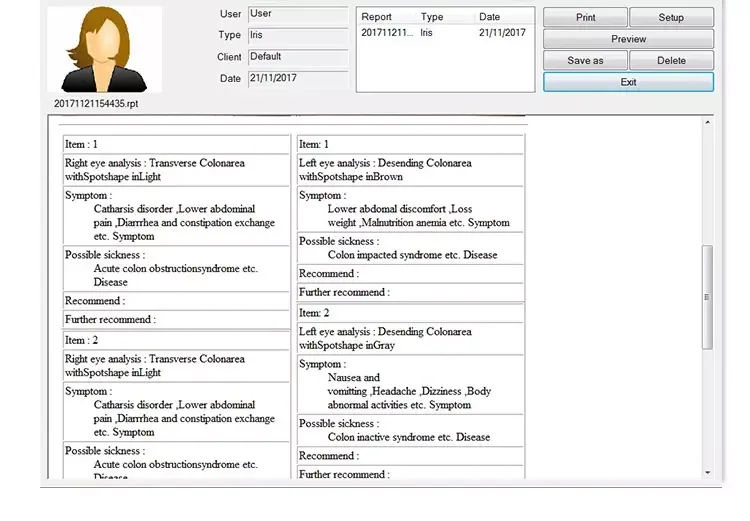This screenshot has height=521, width=750.
Task: Click the vertical scrollbar thumb
Action: tap(708, 297)
